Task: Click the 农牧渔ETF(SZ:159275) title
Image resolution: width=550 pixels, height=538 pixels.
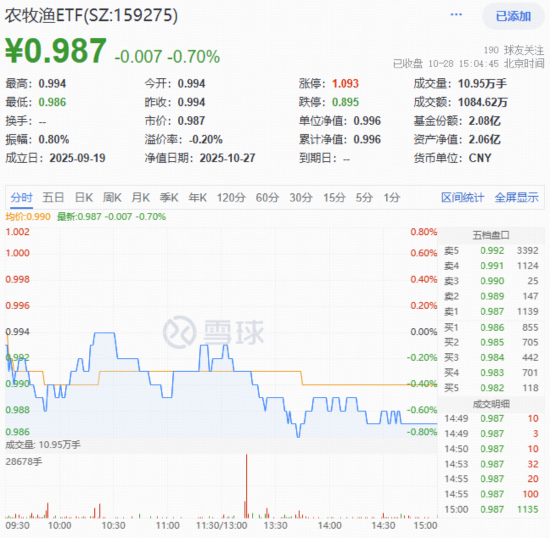Action: 91,15
